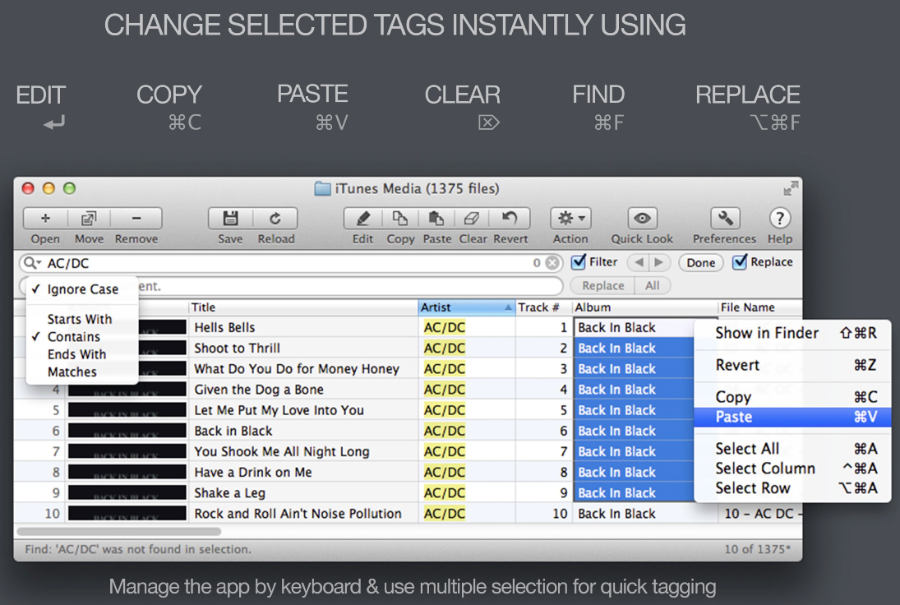This screenshot has width=900, height=605.
Task: Click album artwork thumbnail in row 5
Action: [127, 410]
